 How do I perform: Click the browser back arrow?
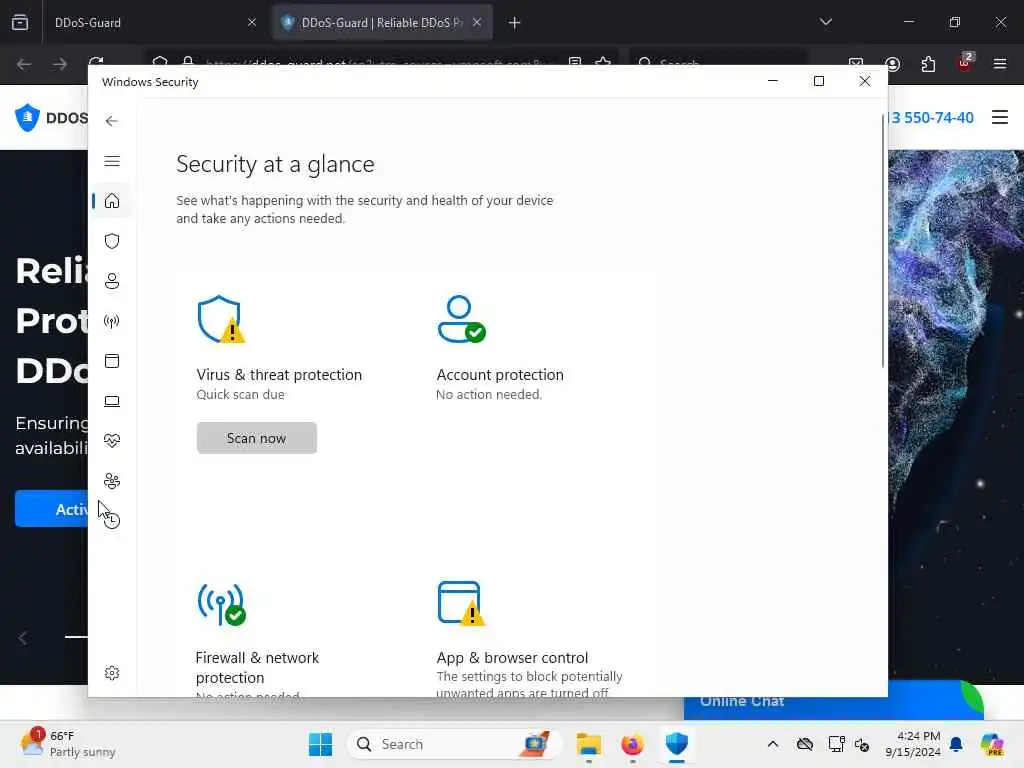click(x=24, y=64)
